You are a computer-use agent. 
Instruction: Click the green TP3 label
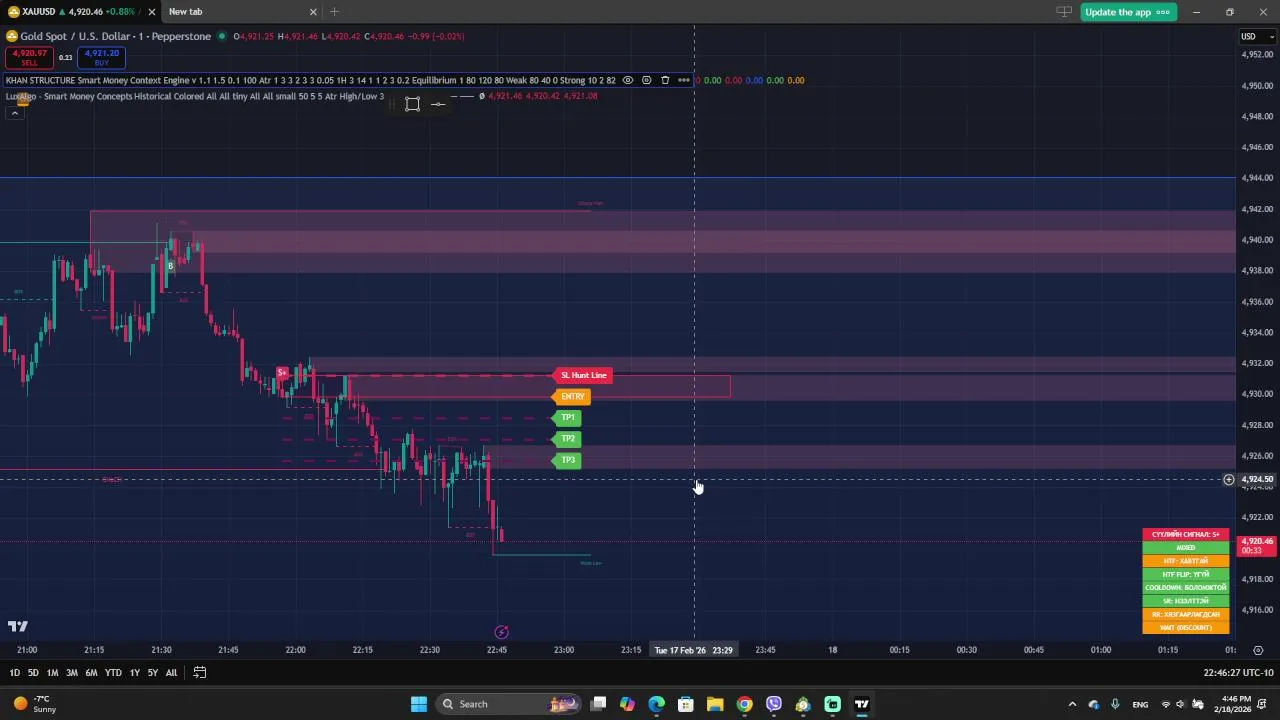pos(567,460)
